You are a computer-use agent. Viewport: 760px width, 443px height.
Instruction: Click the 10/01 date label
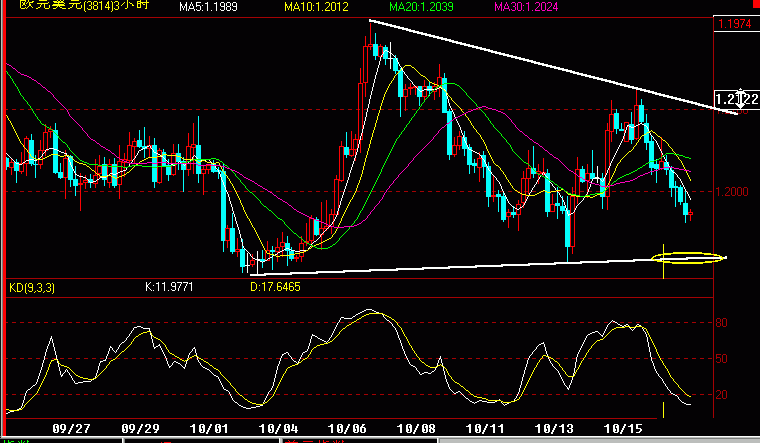(x=209, y=429)
